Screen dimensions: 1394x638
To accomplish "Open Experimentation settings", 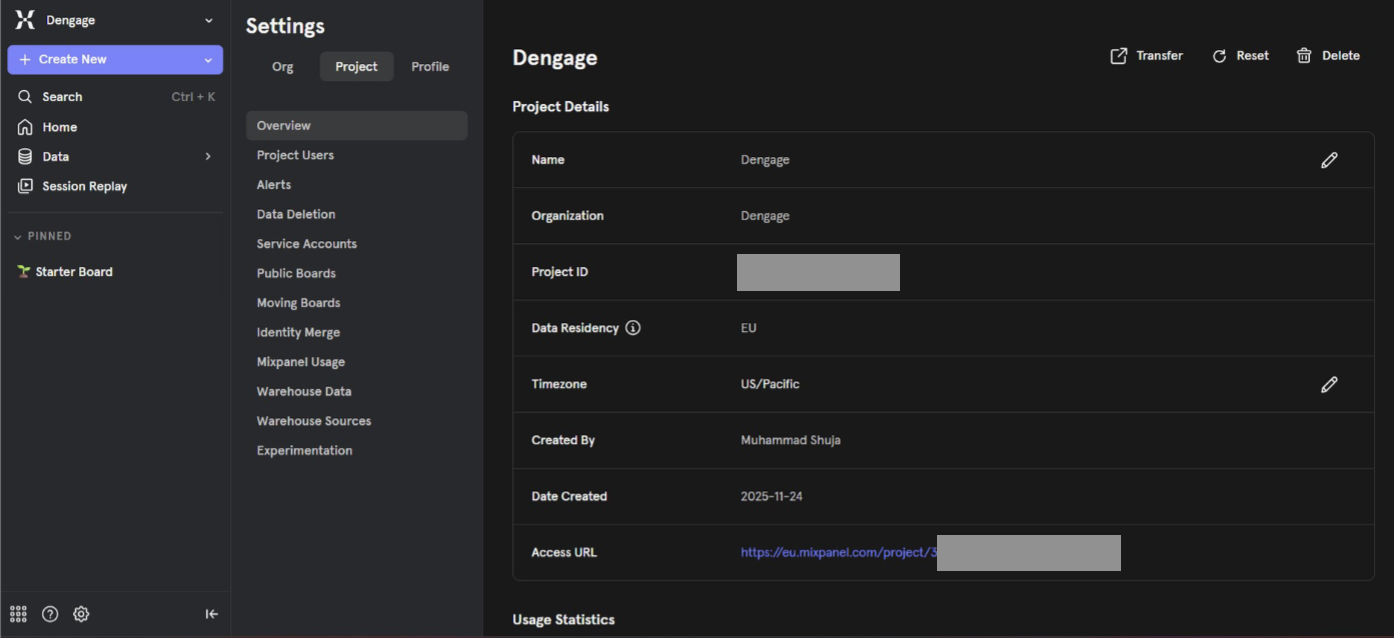I will (x=304, y=451).
